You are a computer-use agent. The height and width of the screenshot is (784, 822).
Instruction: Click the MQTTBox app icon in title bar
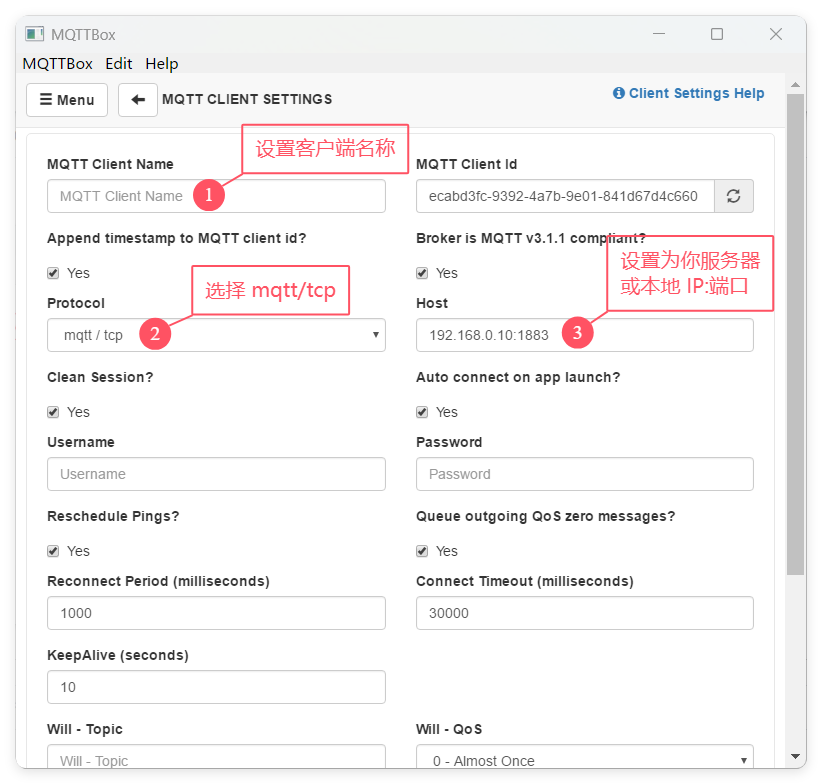(35, 34)
